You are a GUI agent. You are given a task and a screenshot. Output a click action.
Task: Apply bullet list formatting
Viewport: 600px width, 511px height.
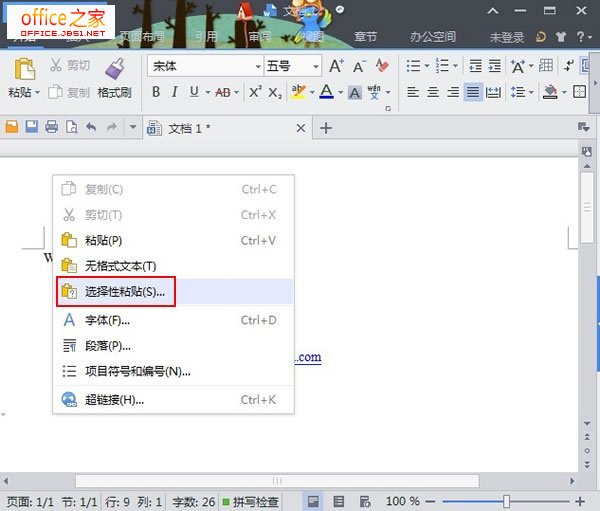coord(413,66)
